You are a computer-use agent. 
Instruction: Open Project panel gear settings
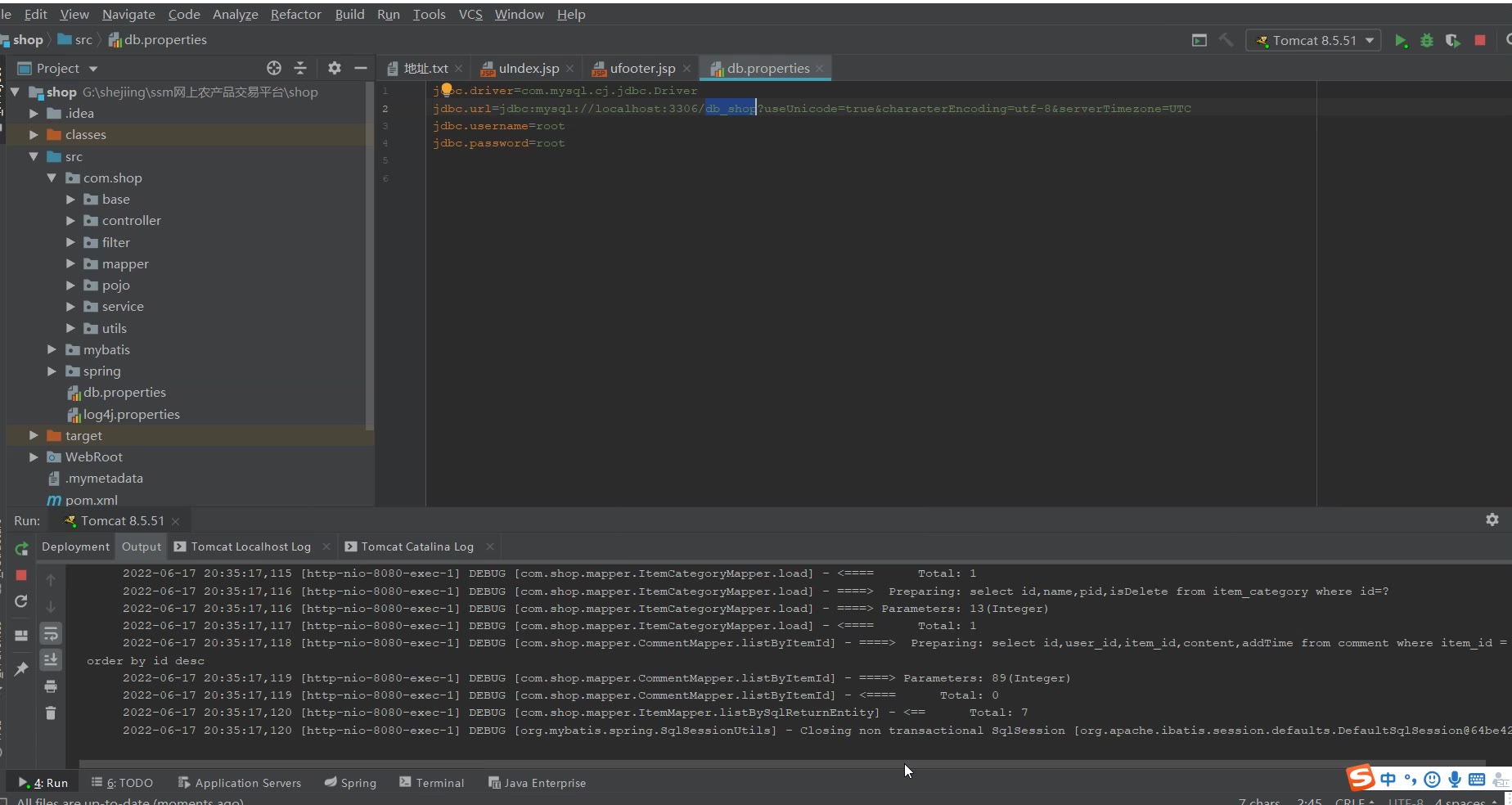[x=334, y=68]
